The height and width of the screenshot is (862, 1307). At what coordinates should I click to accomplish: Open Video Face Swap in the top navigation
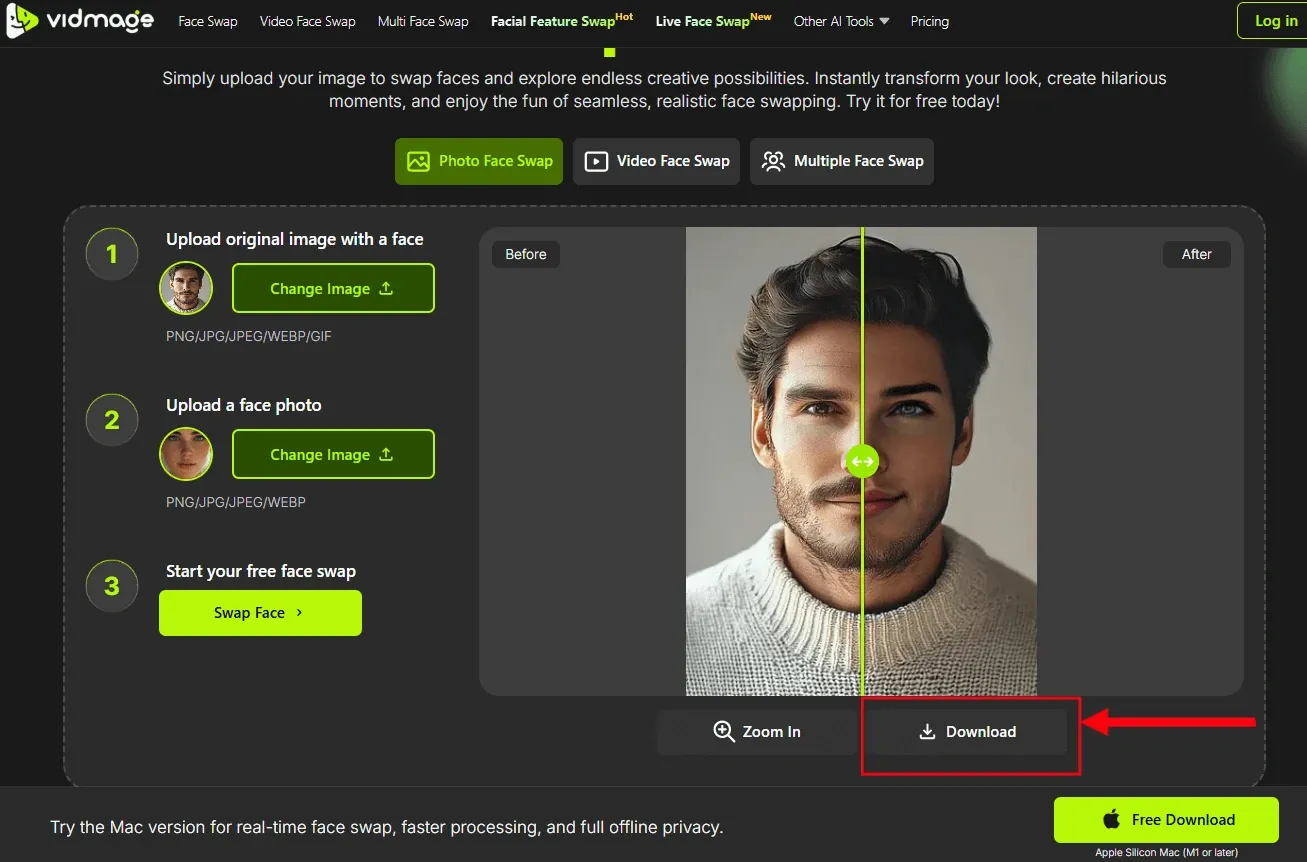[x=307, y=21]
